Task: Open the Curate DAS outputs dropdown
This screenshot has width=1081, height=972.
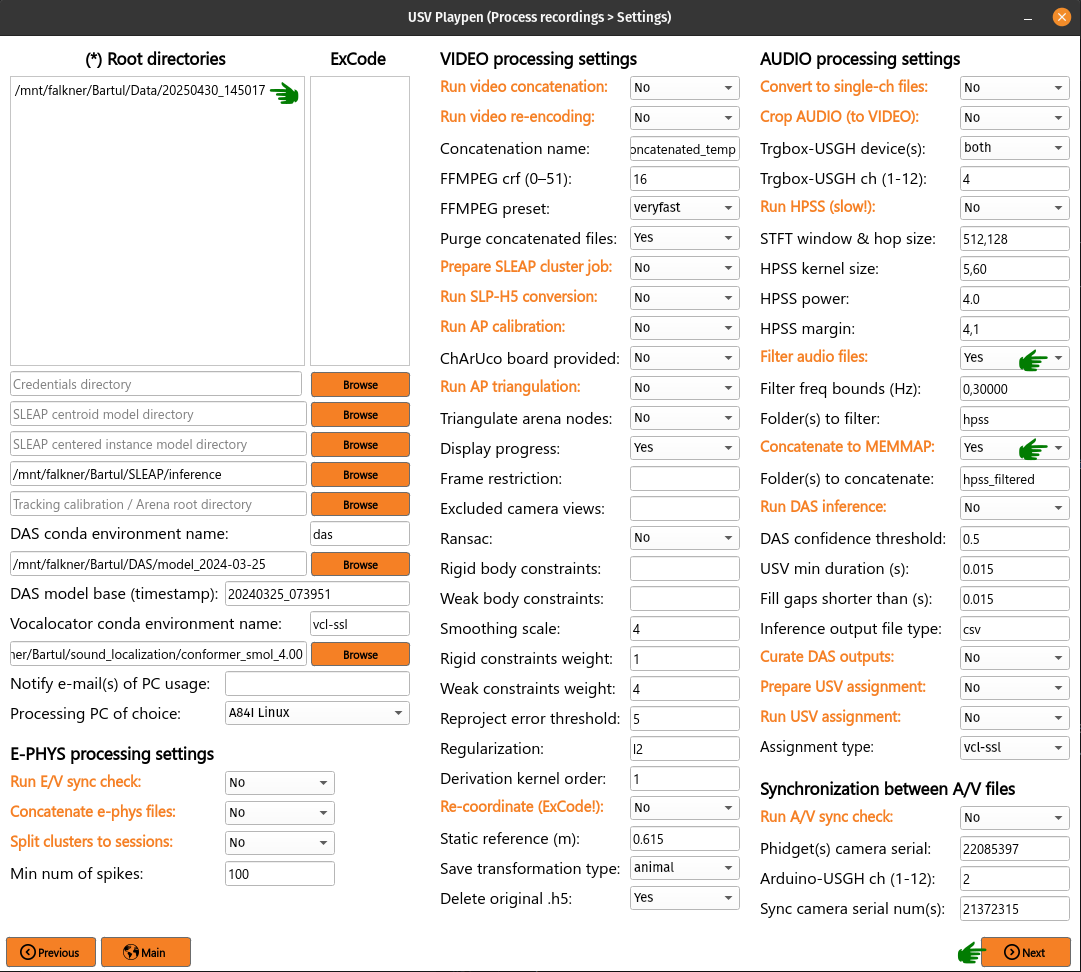Action: 1014,658
